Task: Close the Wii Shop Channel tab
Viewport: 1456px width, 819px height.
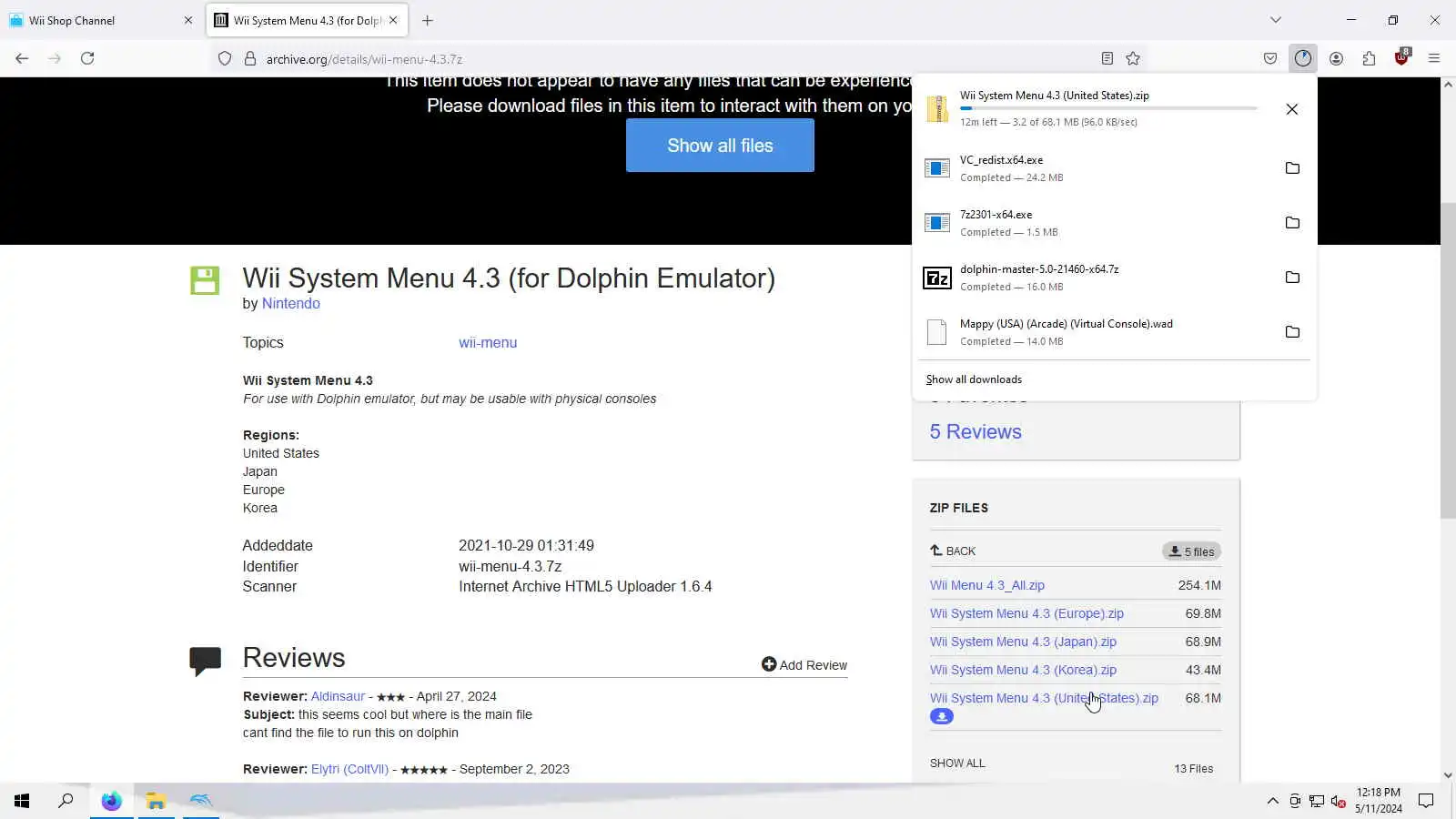Action: tap(188, 20)
